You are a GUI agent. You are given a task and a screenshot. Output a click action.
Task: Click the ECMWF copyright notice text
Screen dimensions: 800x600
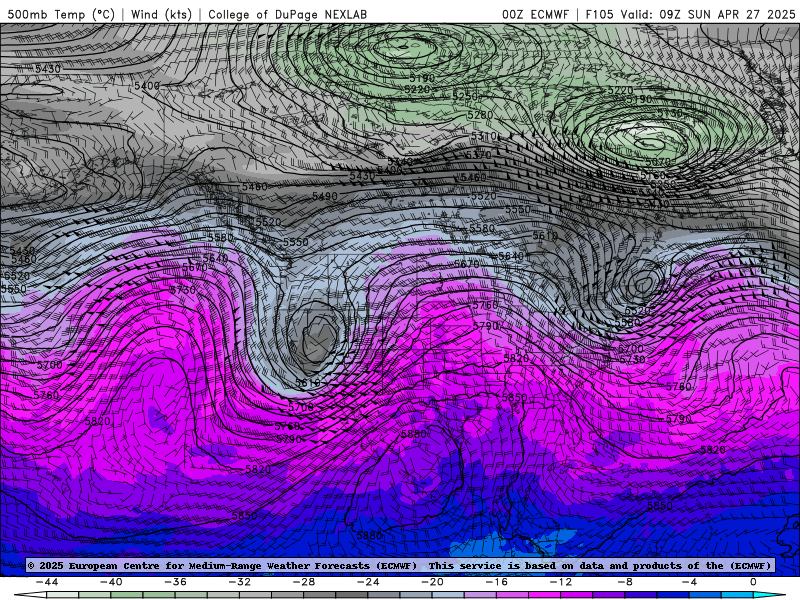tap(222, 565)
